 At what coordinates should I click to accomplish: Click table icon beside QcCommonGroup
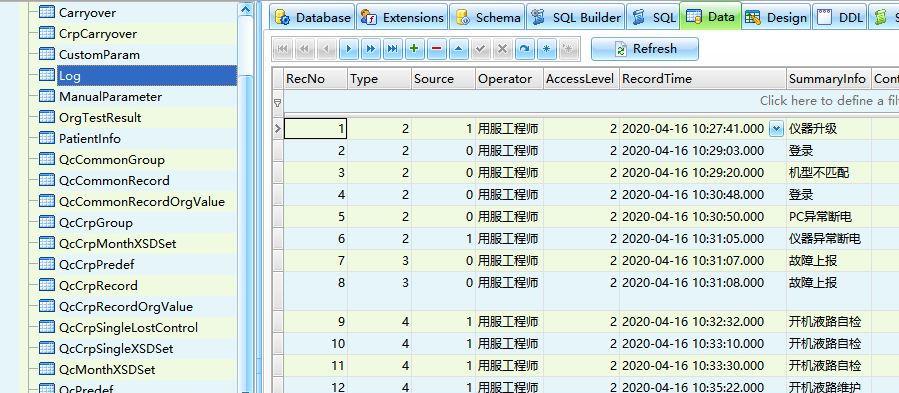click(47, 159)
